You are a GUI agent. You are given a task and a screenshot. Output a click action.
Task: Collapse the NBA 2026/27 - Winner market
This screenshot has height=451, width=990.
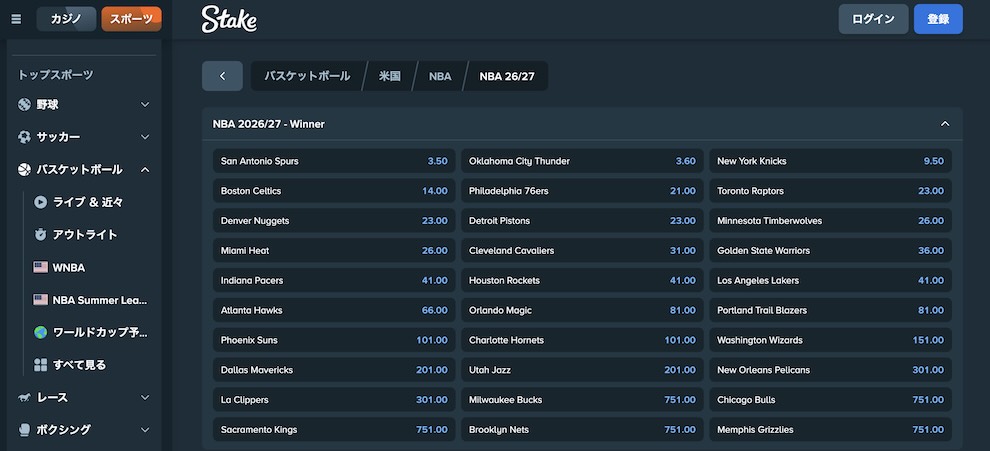(x=945, y=124)
